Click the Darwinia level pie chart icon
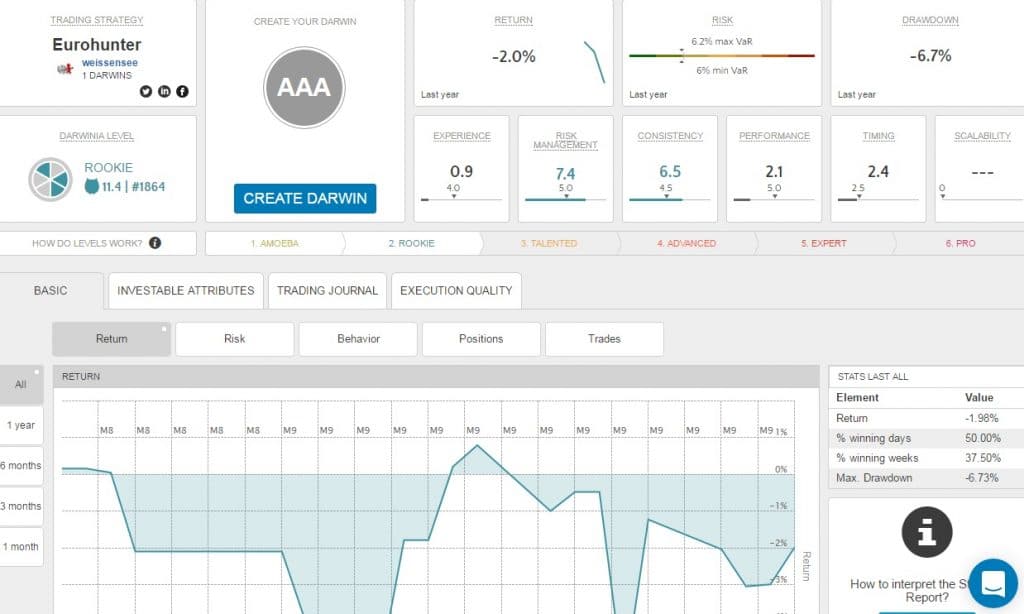This screenshot has height=614, width=1024. [x=48, y=178]
